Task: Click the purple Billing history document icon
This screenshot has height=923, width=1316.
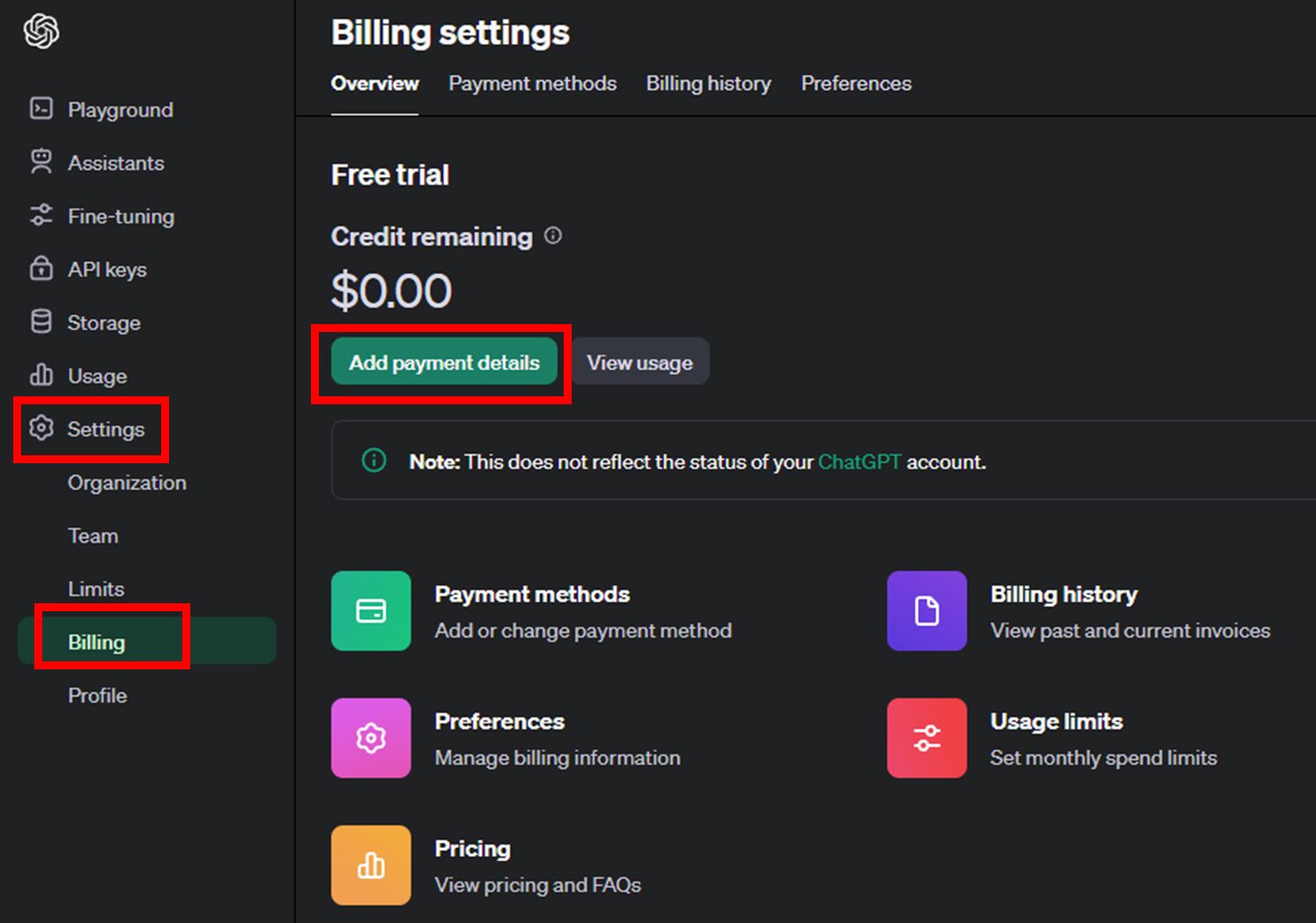Action: pos(927,610)
